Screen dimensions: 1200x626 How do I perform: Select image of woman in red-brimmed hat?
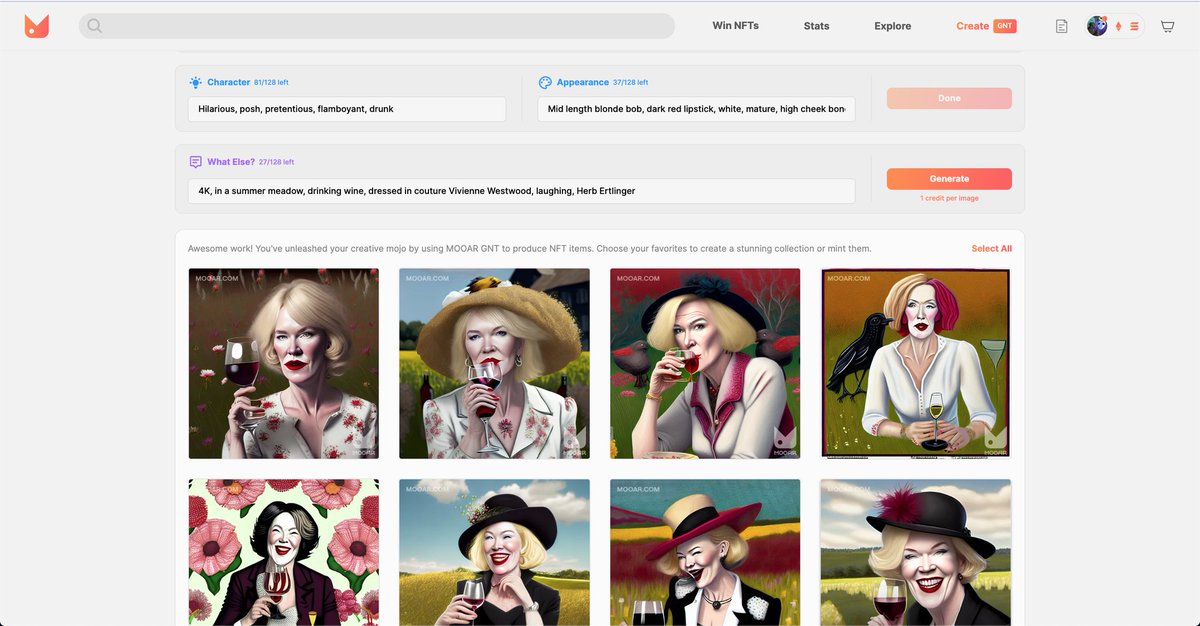pos(705,552)
